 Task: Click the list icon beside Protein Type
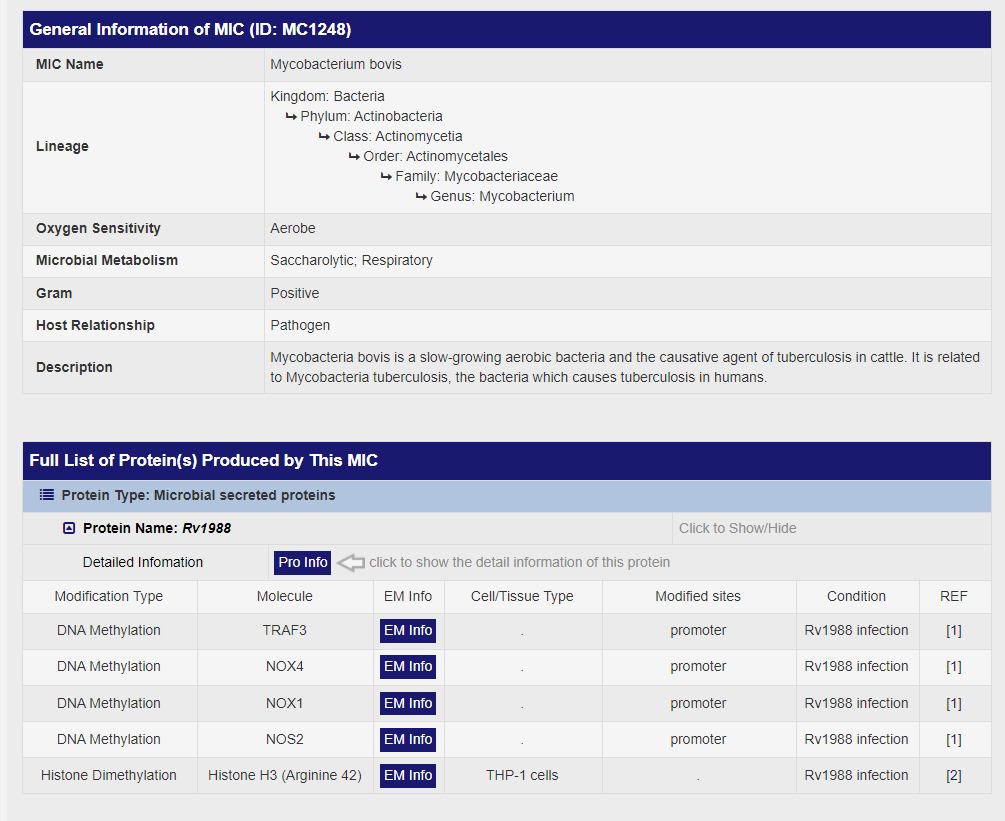46,495
